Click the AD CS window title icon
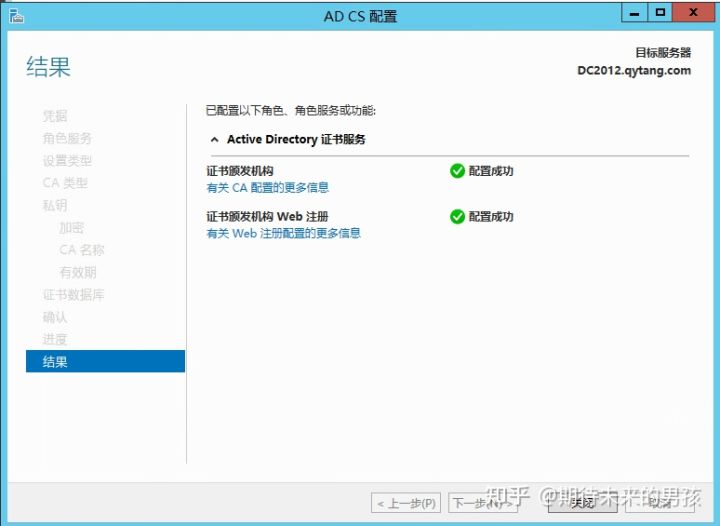This screenshot has height=526, width=720. click(x=16, y=16)
